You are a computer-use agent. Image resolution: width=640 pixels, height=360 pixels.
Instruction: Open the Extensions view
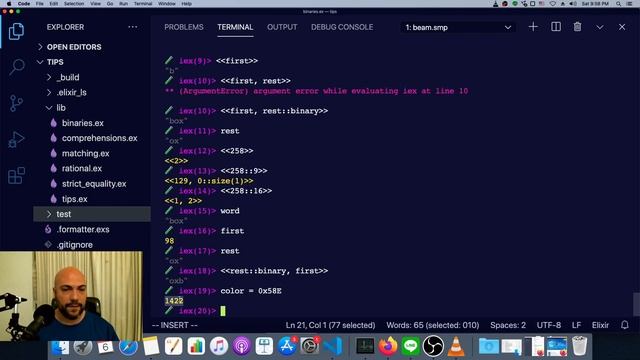[x=16, y=176]
